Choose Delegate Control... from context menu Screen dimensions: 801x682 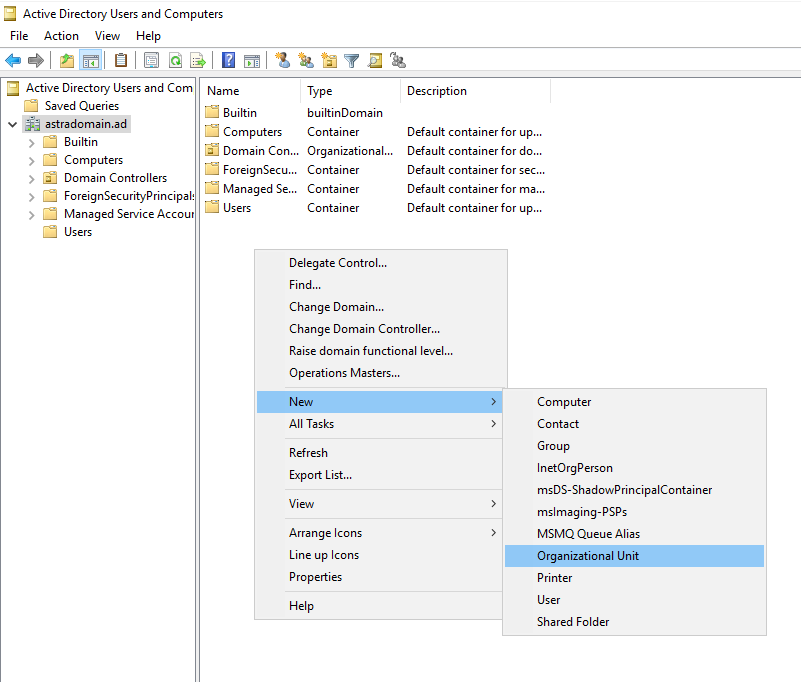pos(381,263)
